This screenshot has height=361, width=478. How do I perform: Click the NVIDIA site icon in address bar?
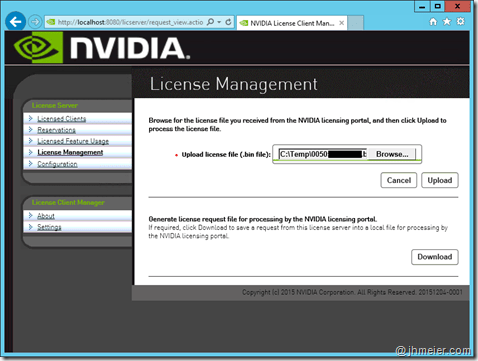[51, 22]
